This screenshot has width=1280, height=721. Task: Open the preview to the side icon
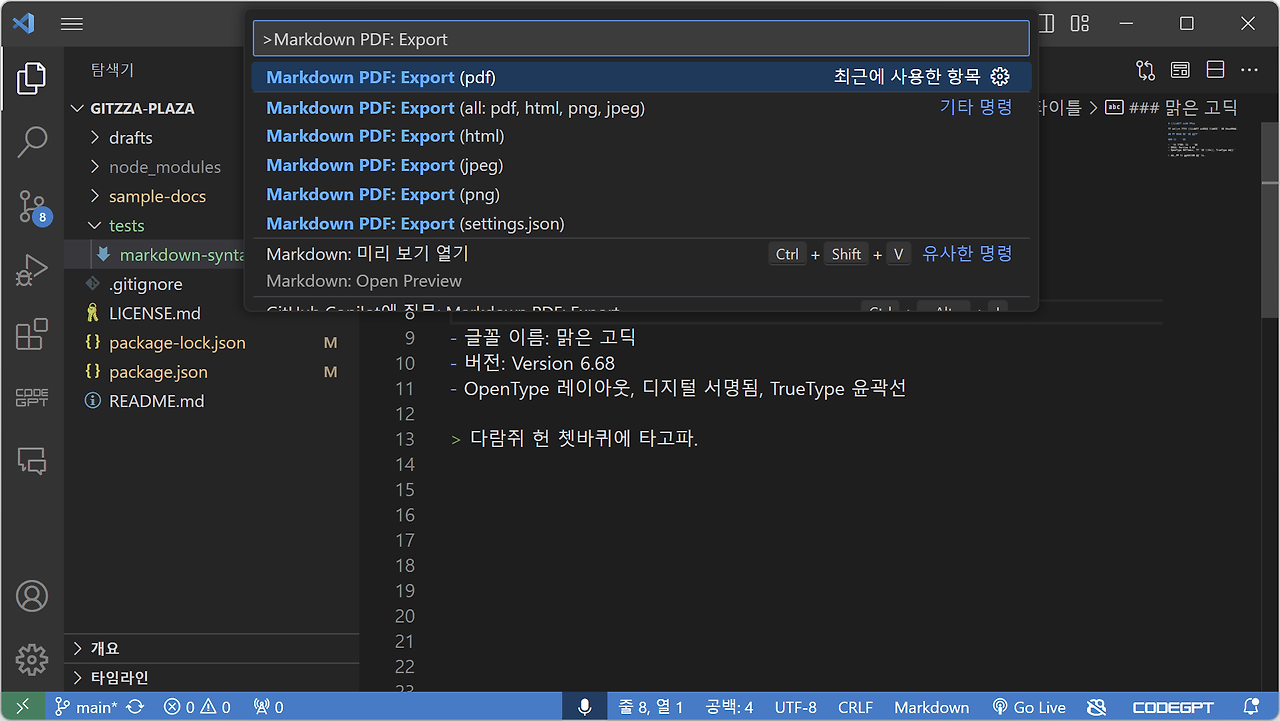coord(1180,70)
